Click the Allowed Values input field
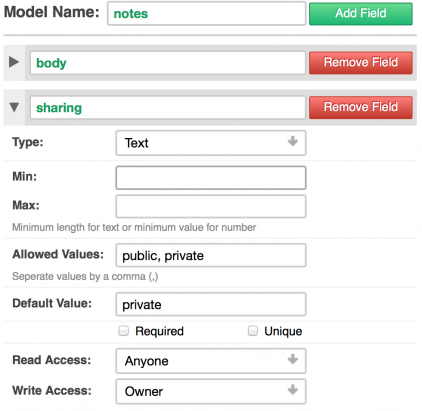The height and width of the screenshot is (411, 422). click(x=211, y=255)
